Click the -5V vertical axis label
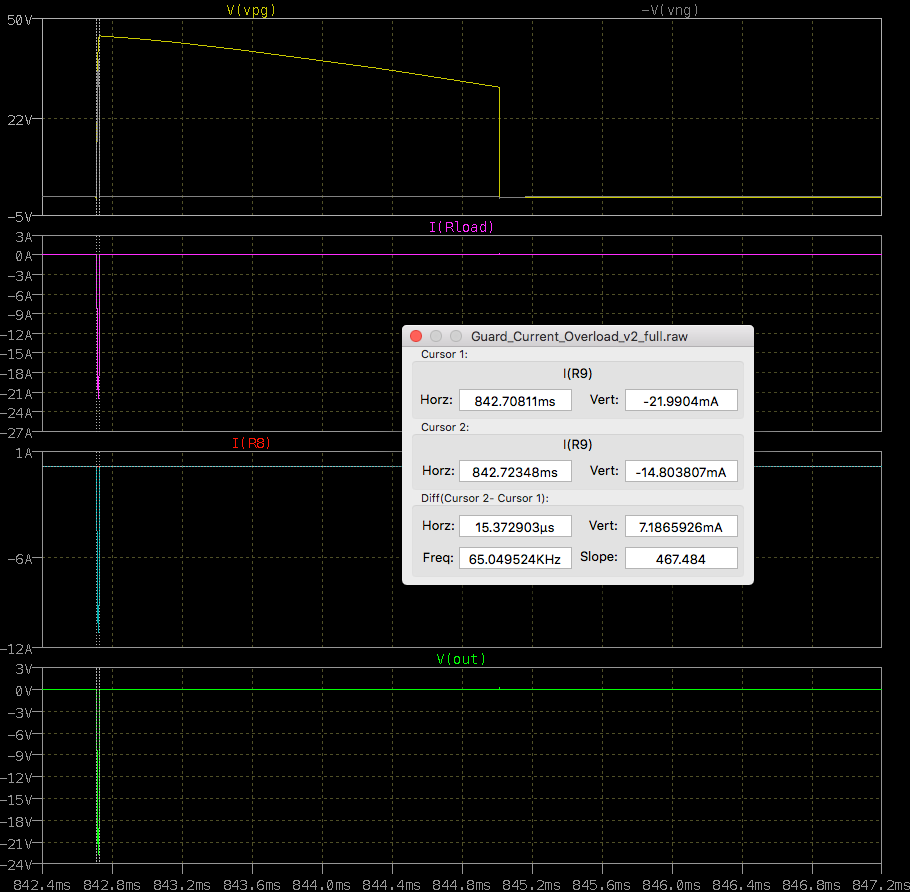 (19, 217)
